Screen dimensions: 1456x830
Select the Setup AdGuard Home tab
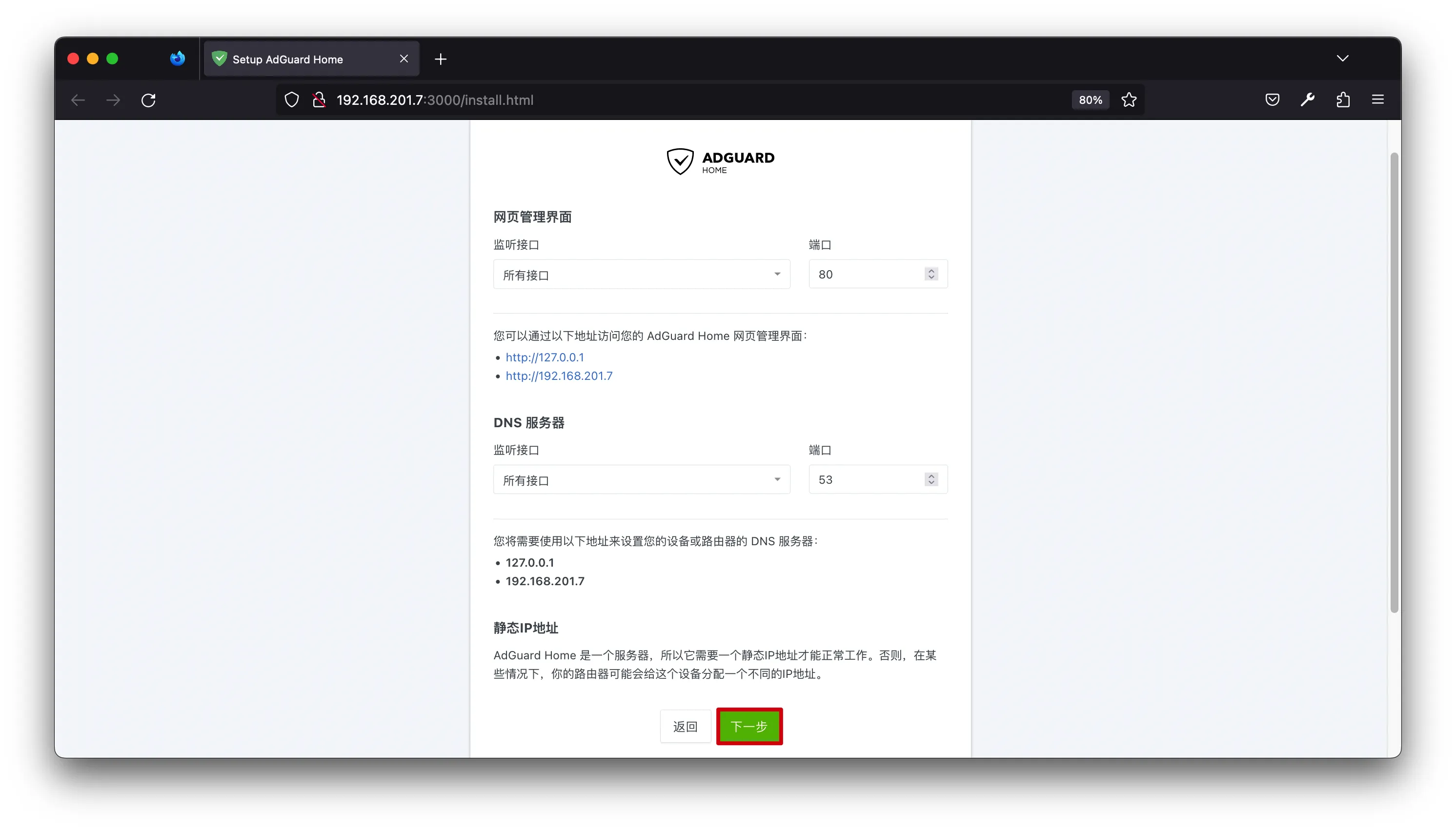(x=311, y=59)
